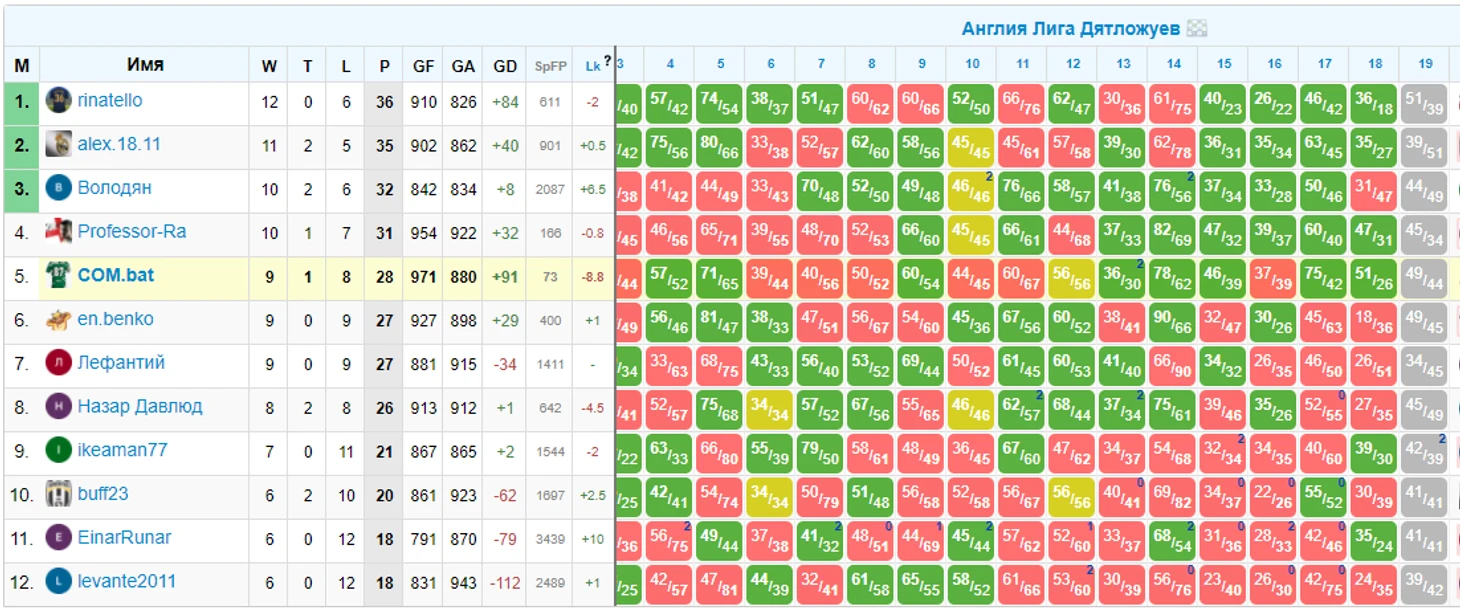Viewport: 1460px width, 615px height.
Task: Click rinatello's avatar icon
Action: click(58, 101)
